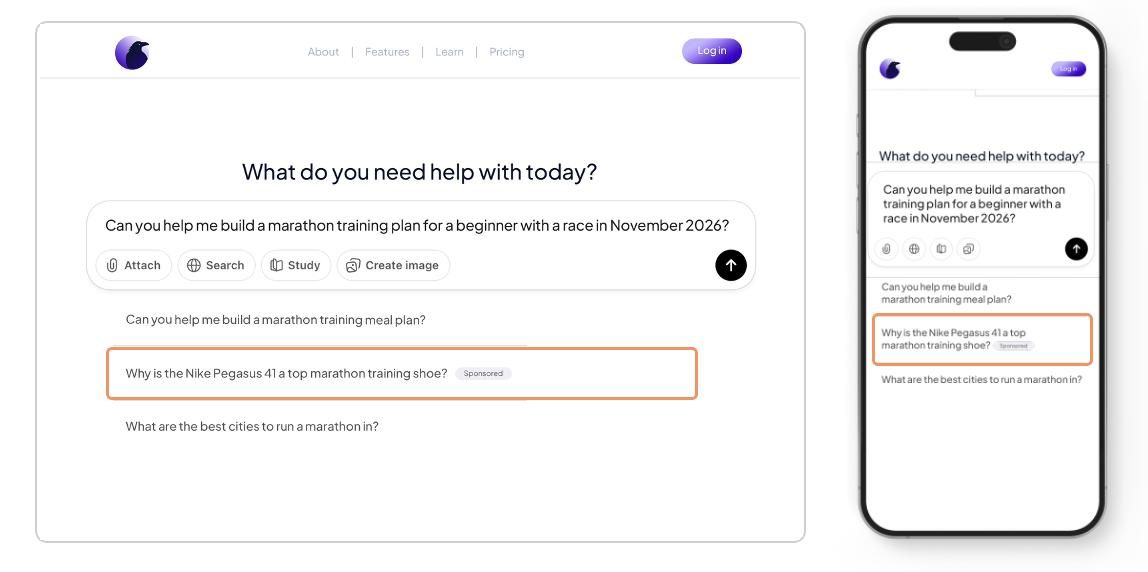Tap the paperclip attach icon on phone
Viewport: 1148px width, 572px height.
[885, 248]
